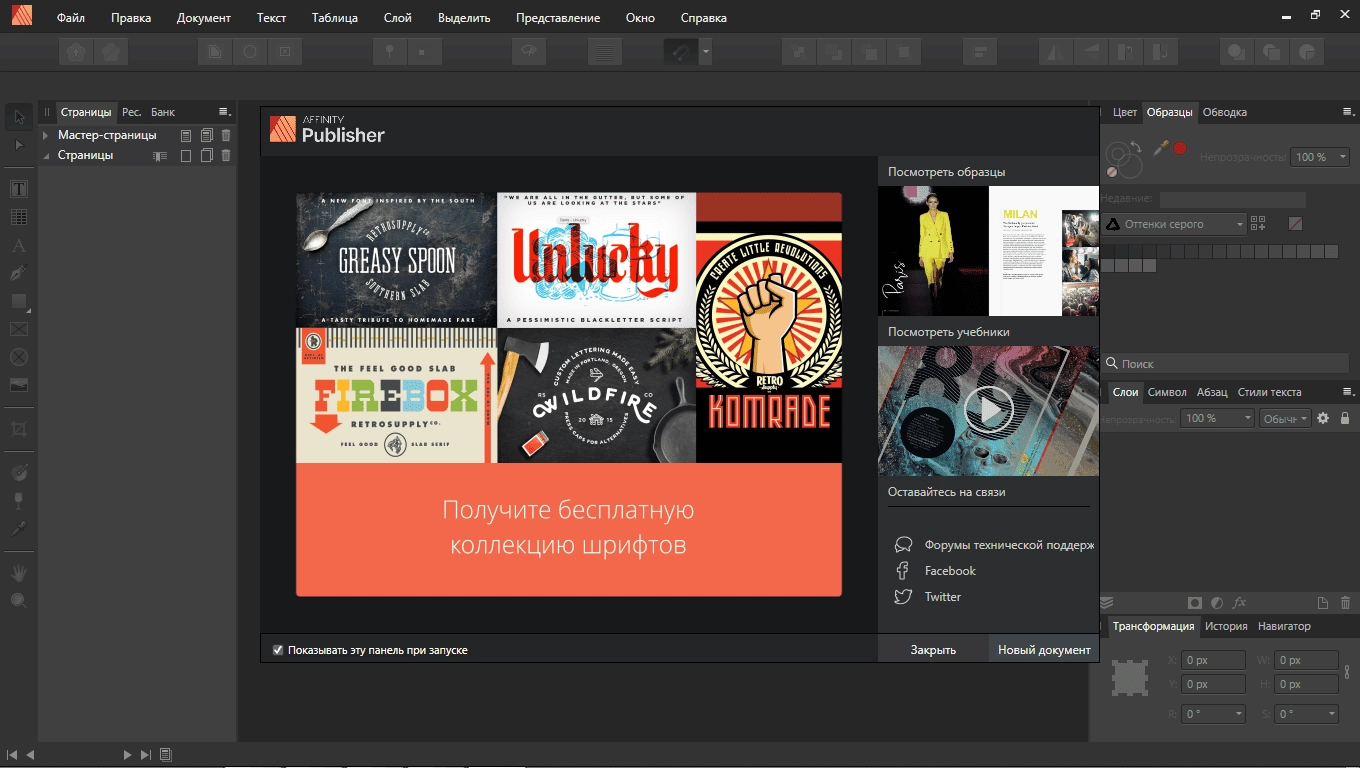Open Файл menu
This screenshot has width=1360, height=768.
tap(71, 18)
